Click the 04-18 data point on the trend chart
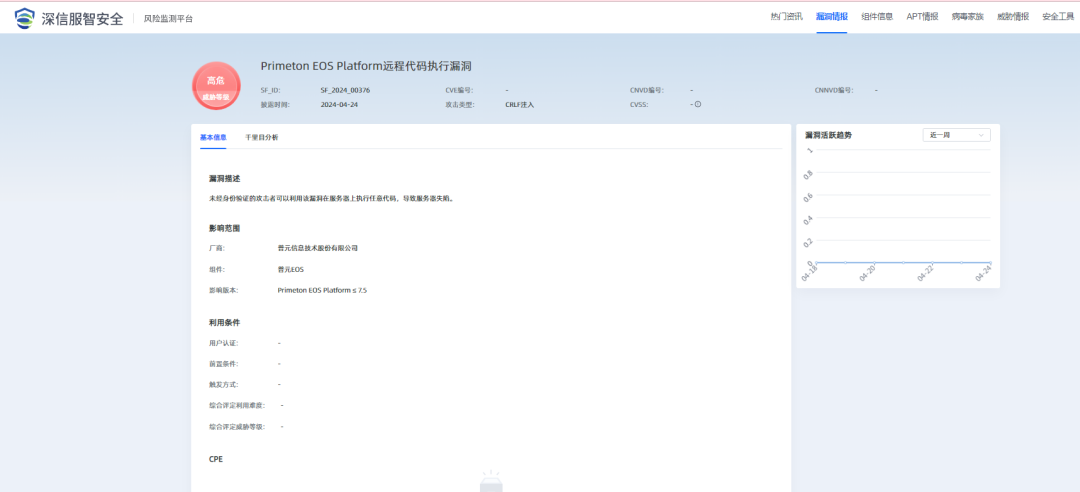The height and width of the screenshot is (492, 1080). click(x=817, y=263)
